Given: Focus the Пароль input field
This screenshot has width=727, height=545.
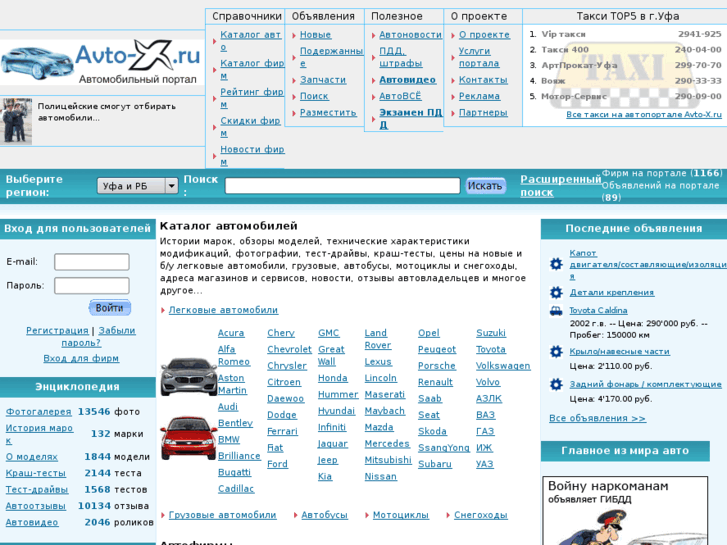Looking at the screenshot, I should tap(92, 285).
